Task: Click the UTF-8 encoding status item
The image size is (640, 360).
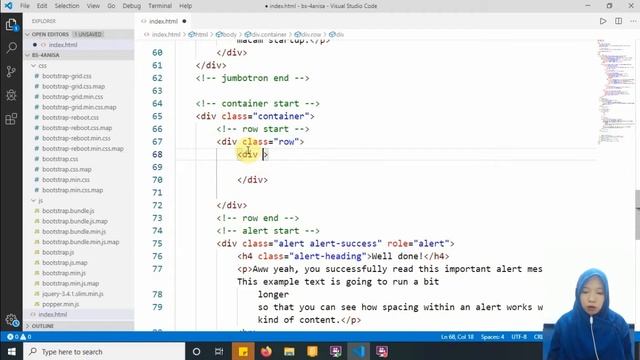Action: click(519, 337)
